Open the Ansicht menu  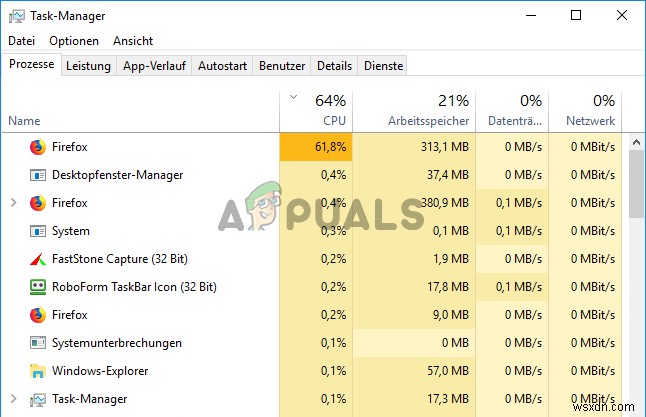(x=133, y=41)
